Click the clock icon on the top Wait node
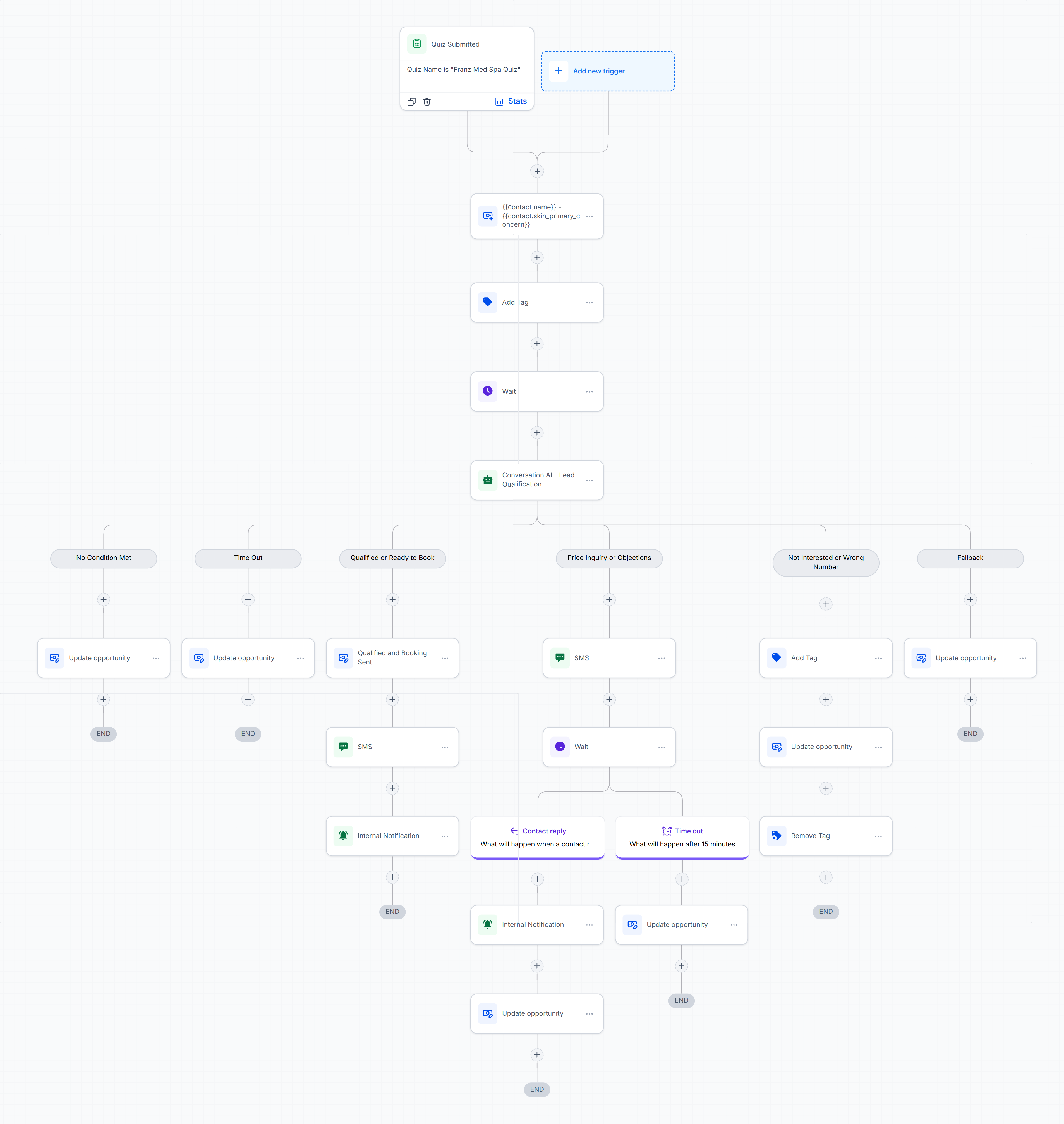The width and height of the screenshot is (1064, 1124). point(488,391)
